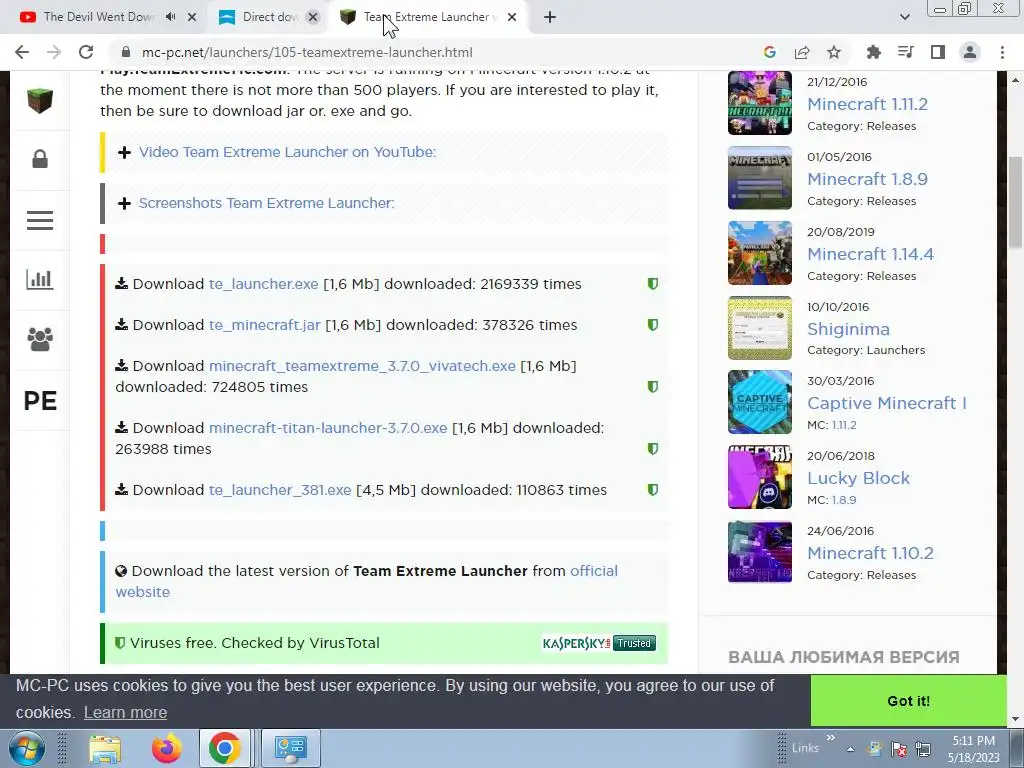Open the Minecraft 1.14.4 sidebar link
The height and width of the screenshot is (768, 1024).
pos(871,254)
